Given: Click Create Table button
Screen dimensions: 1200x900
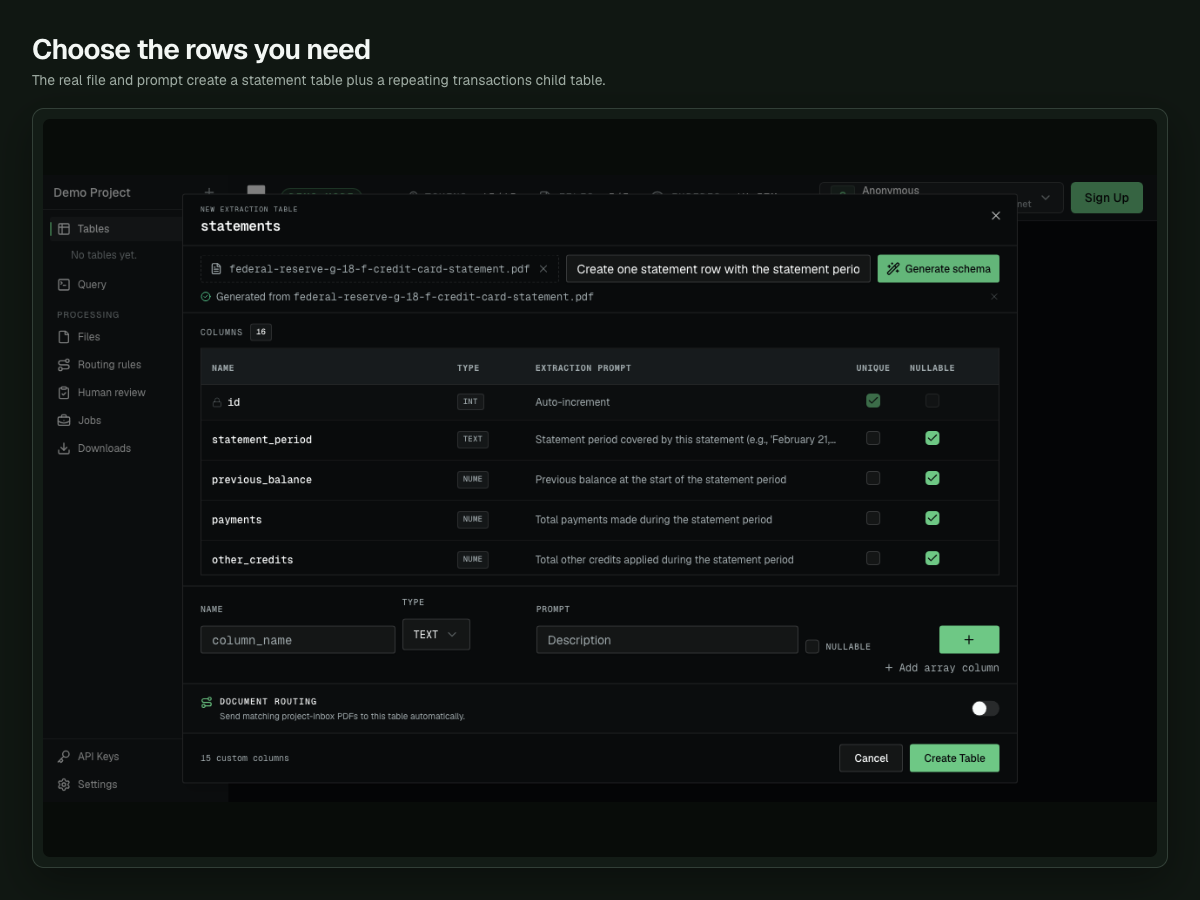Looking at the screenshot, I should coord(954,758).
